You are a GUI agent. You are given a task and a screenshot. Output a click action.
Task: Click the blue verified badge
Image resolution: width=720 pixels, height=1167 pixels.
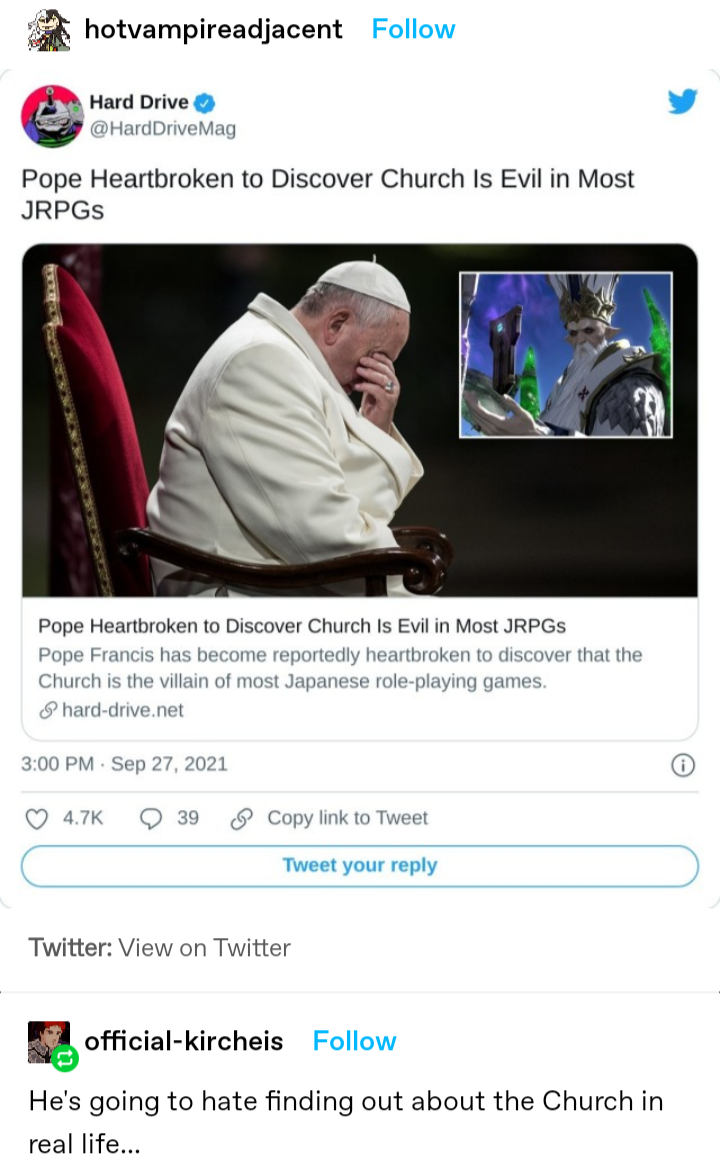click(203, 103)
